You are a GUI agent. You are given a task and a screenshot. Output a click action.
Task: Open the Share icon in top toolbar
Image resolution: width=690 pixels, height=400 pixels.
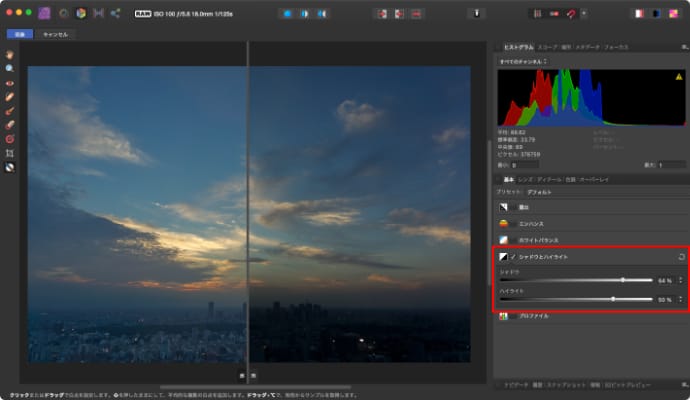click(x=116, y=14)
